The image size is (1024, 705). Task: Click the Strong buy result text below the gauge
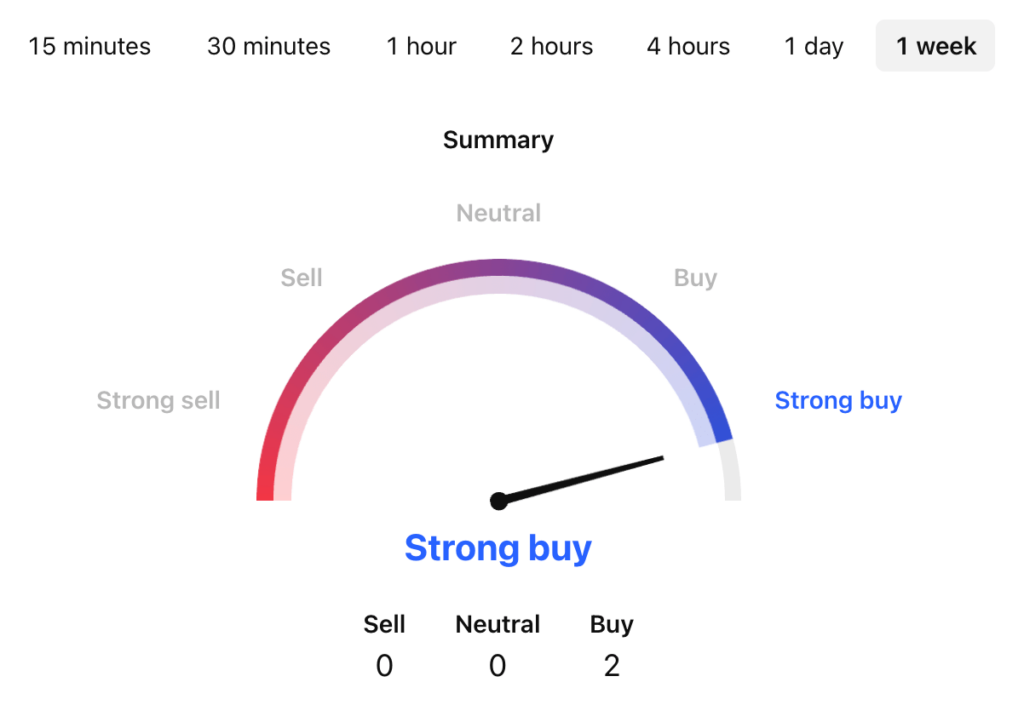click(497, 548)
